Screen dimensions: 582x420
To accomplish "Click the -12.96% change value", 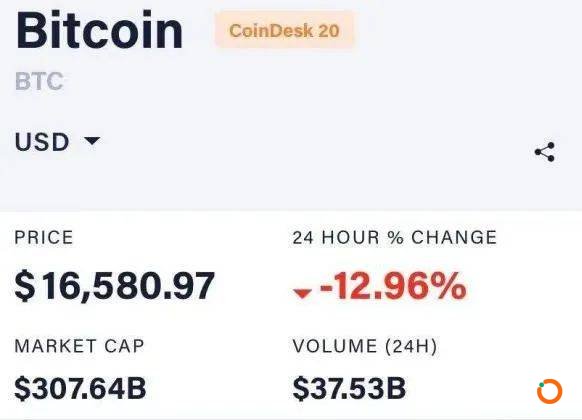I will [393, 285].
